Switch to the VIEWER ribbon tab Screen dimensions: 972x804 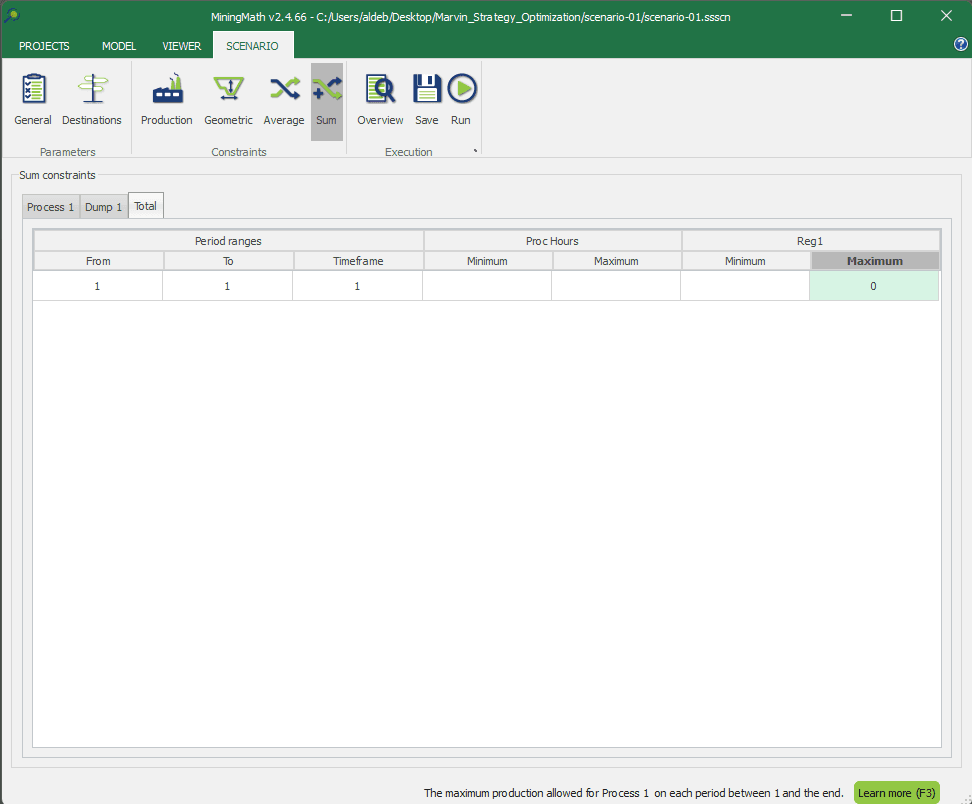(x=182, y=46)
